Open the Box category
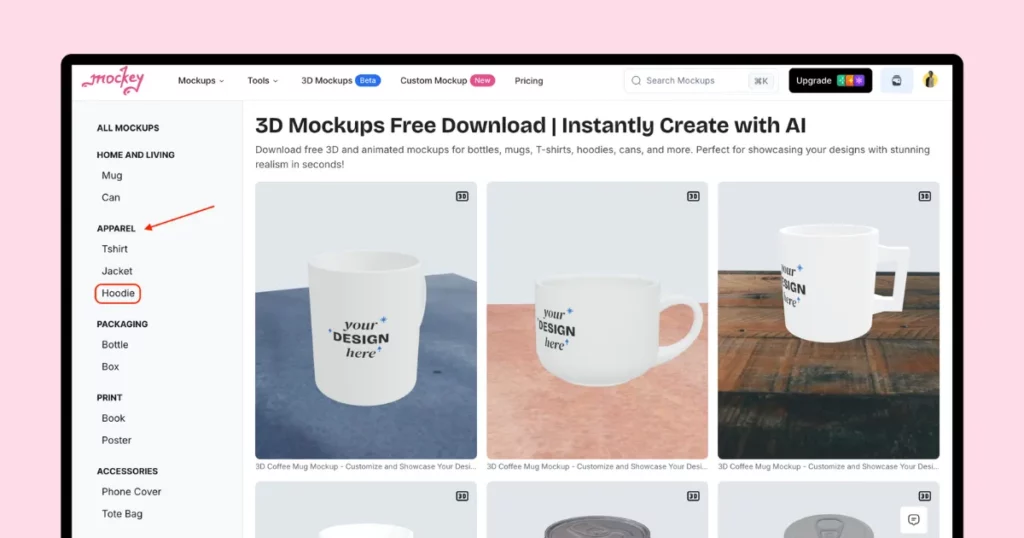Screen dimensions: 1024x538 110,367
